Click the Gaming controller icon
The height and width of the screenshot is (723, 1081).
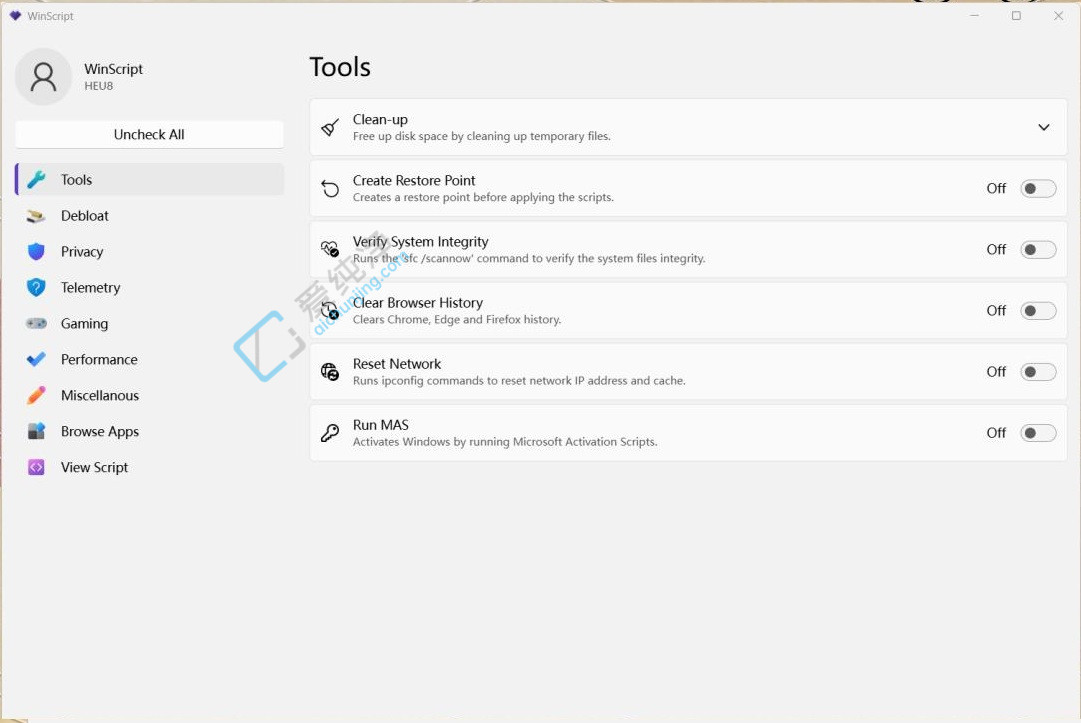pyautogui.click(x=36, y=324)
